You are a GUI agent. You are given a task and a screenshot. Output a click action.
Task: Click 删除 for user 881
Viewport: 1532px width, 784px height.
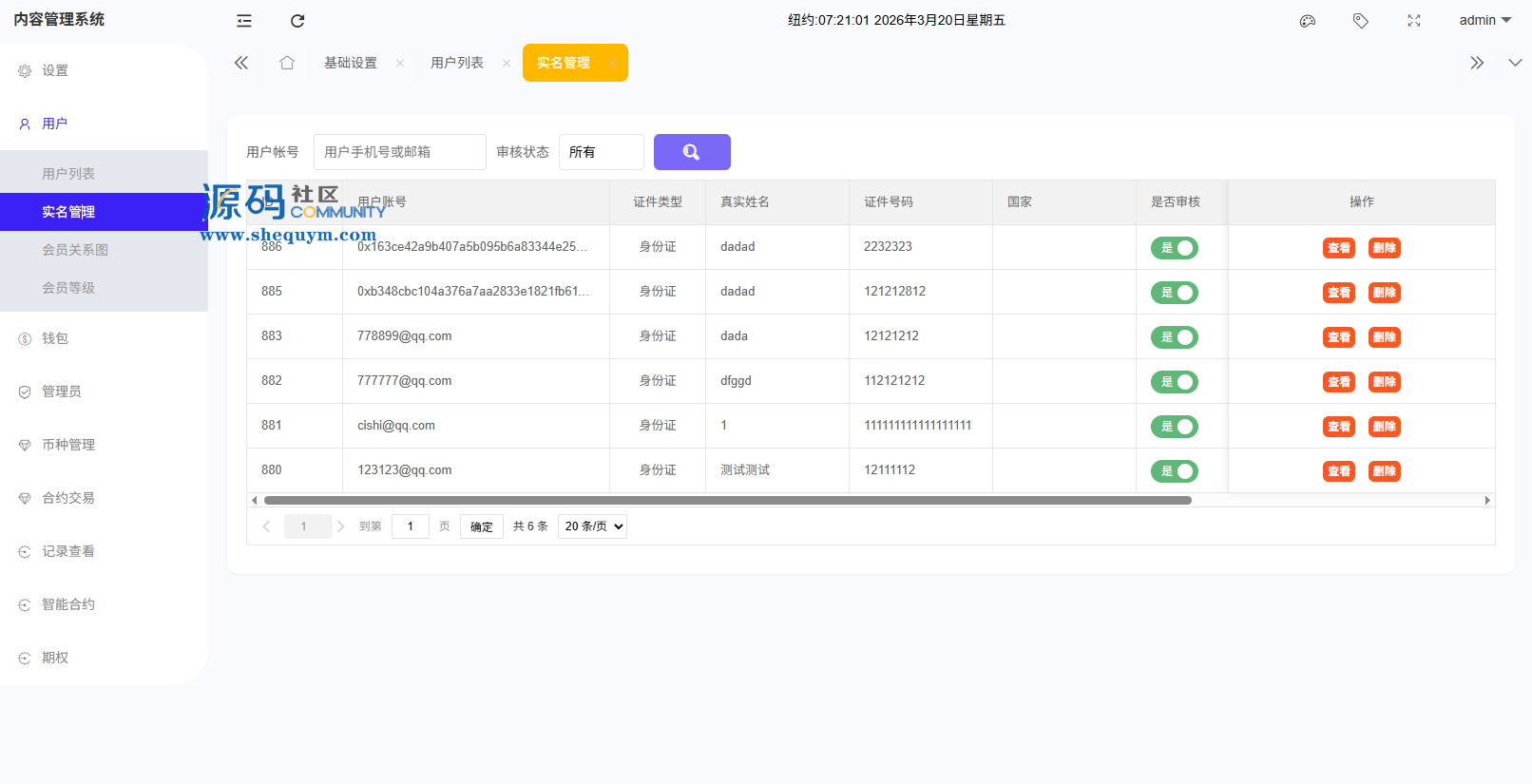[x=1385, y=427]
